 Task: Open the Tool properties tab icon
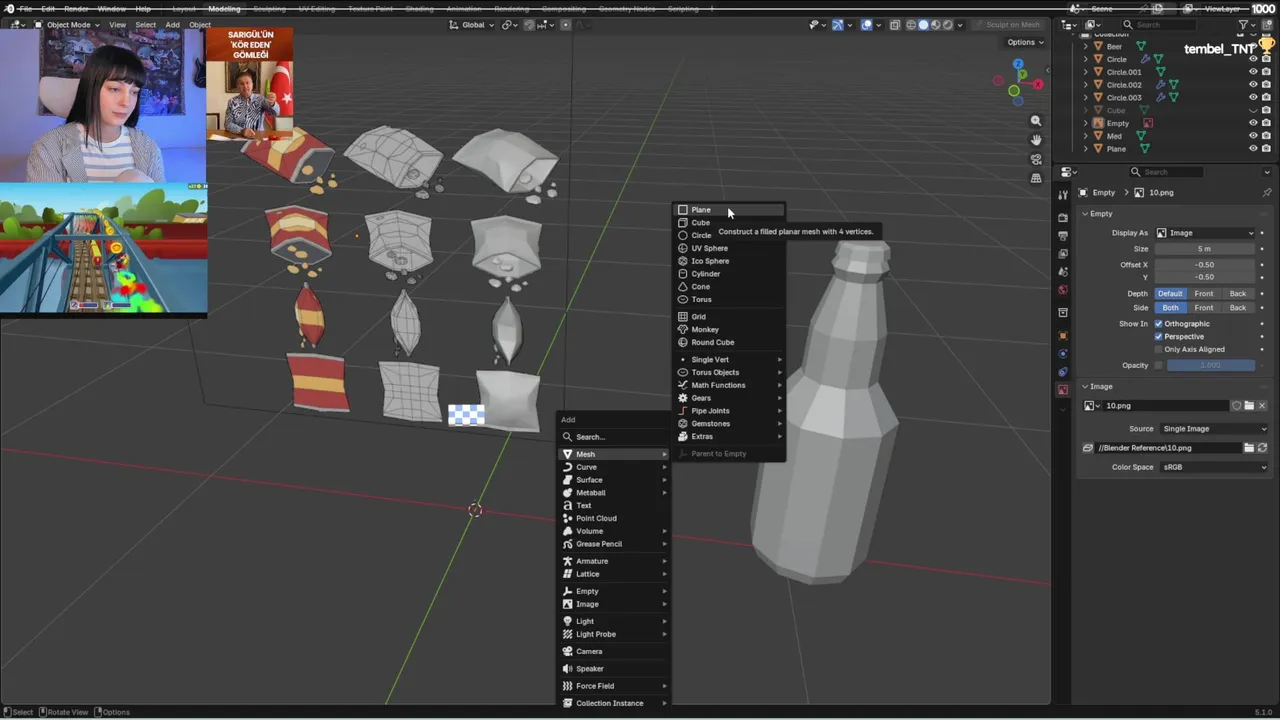(1063, 195)
